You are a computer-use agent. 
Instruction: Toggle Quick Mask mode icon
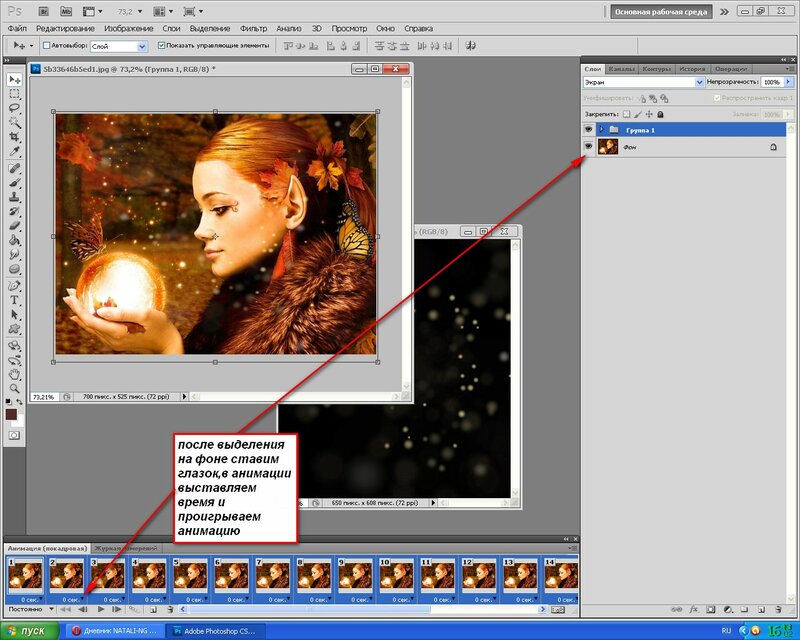click(x=14, y=435)
